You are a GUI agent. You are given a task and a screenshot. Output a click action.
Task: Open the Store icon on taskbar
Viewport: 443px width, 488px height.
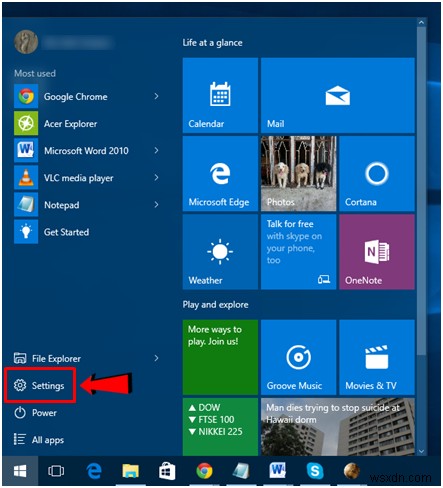[167, 471]
